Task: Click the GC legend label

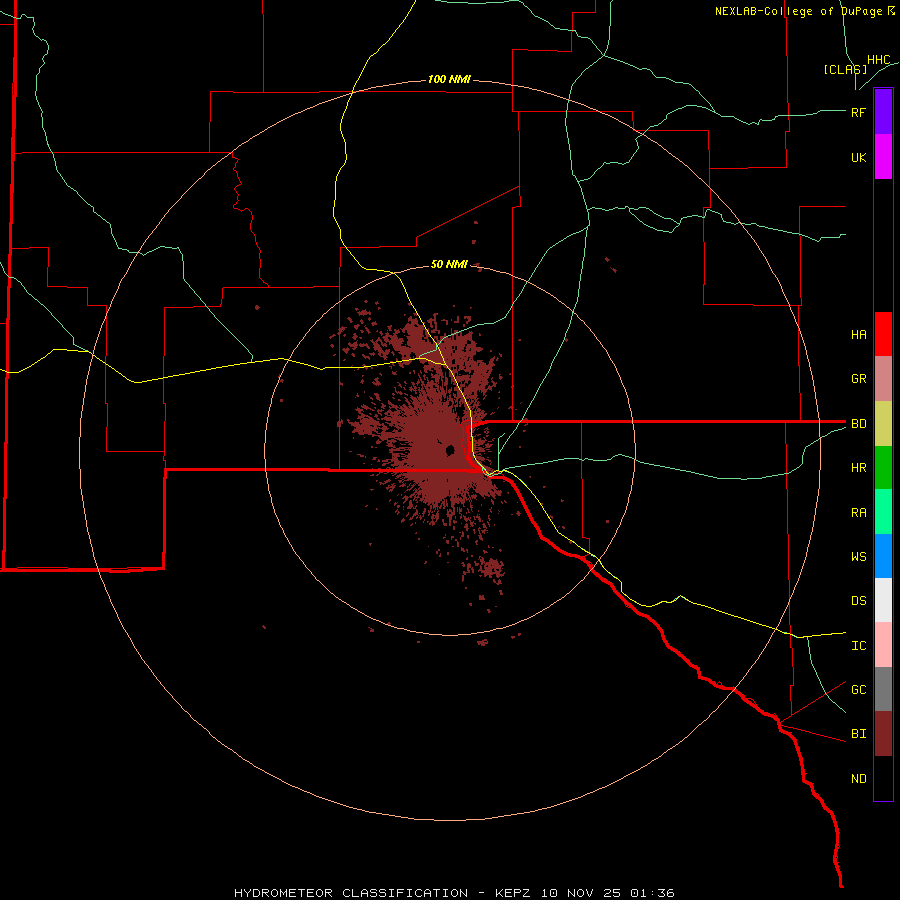Action: coord(858,690)
